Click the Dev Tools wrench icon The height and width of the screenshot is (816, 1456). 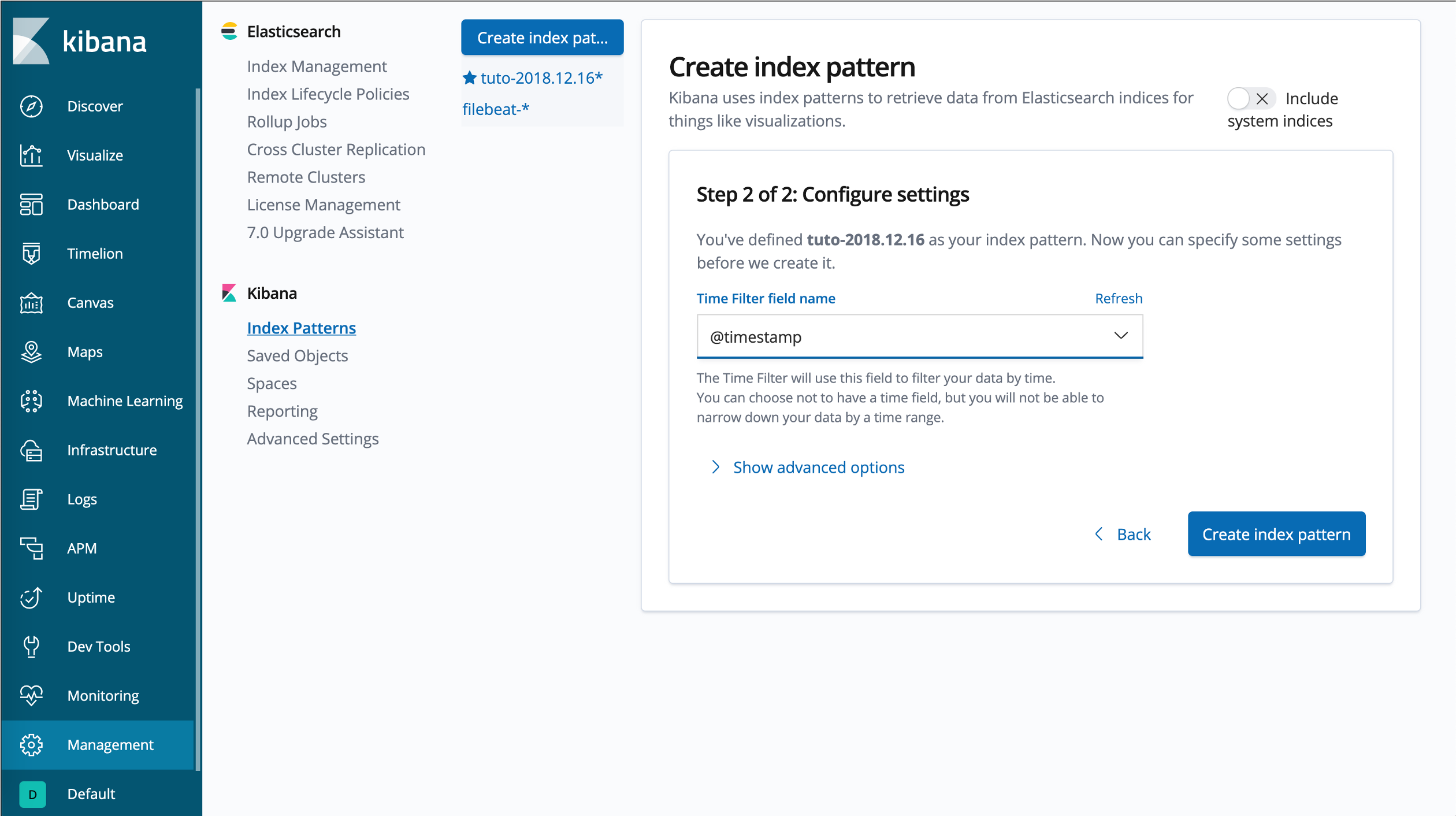point(31,647)
